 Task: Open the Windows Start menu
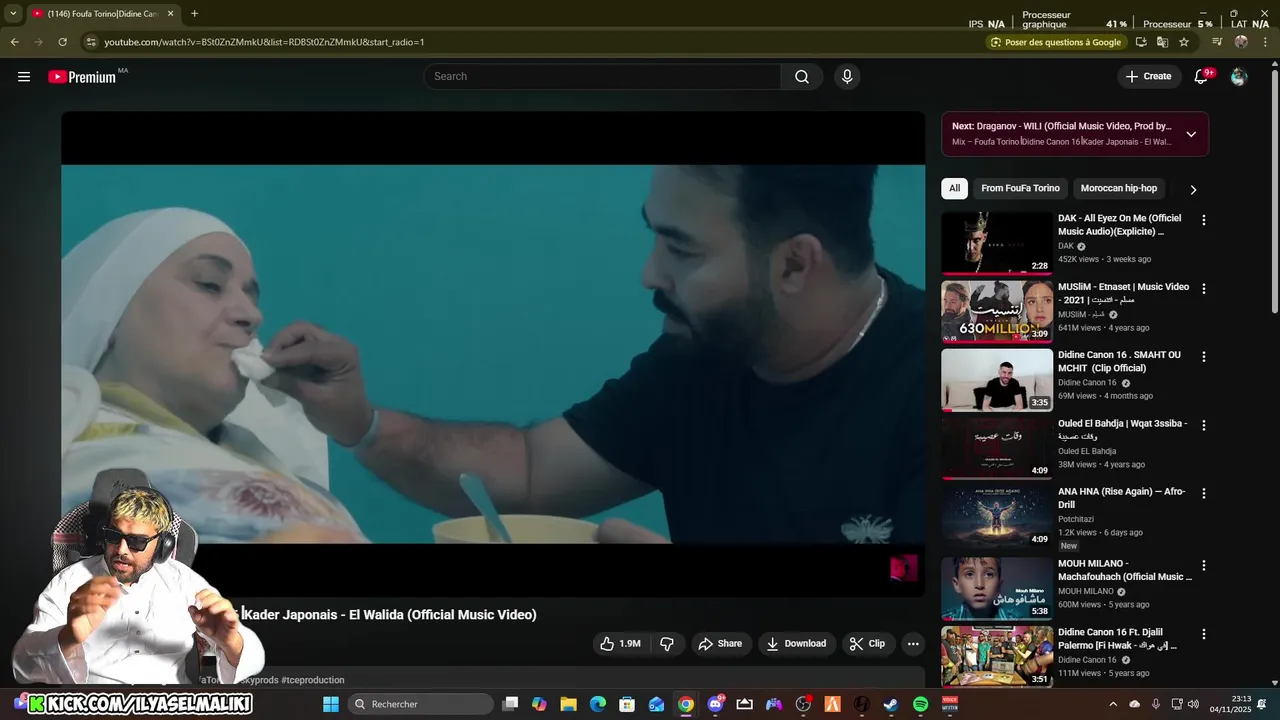[x=331, y=704]
